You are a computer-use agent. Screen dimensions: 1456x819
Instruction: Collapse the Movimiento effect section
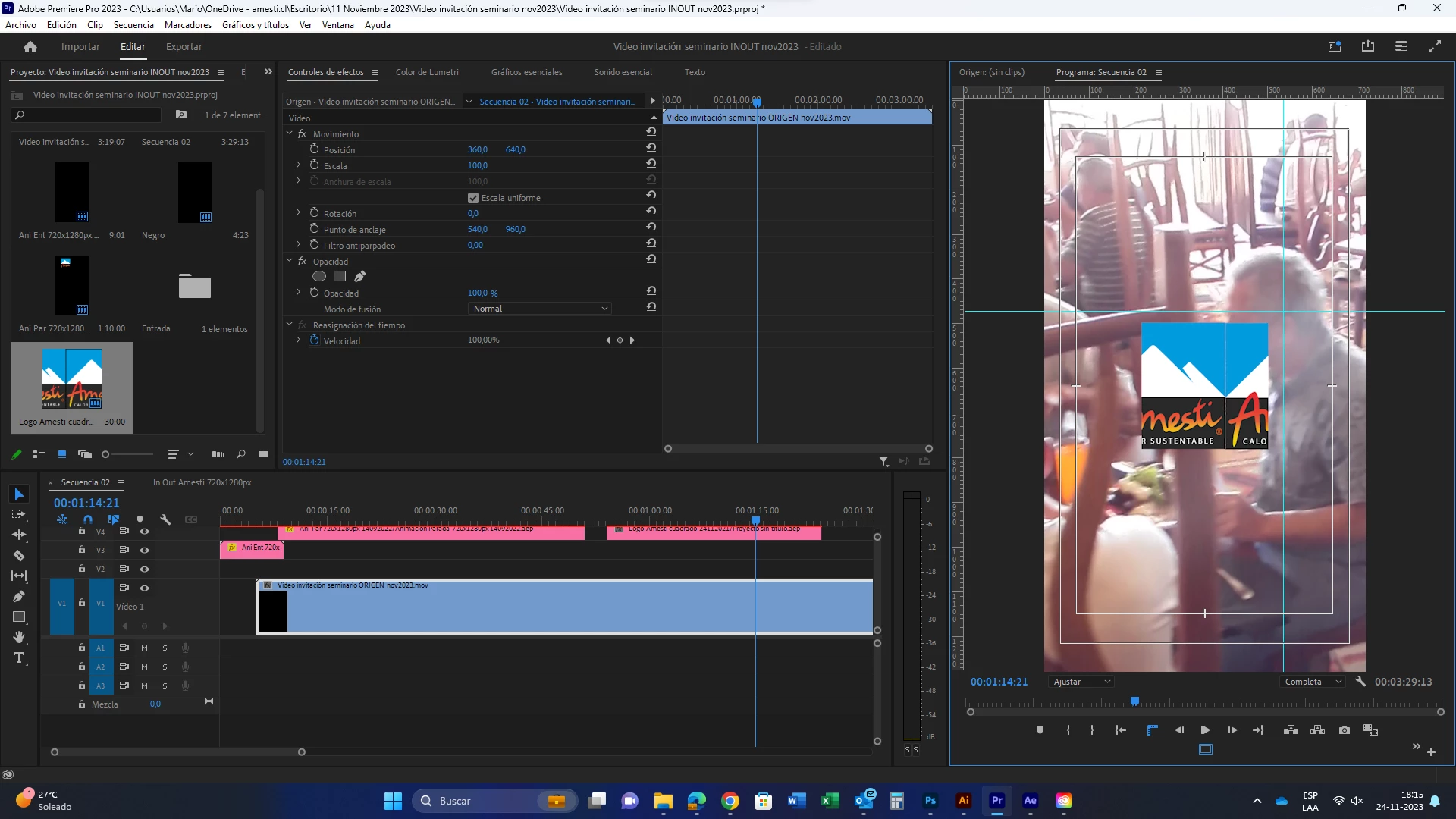point(290,133)
